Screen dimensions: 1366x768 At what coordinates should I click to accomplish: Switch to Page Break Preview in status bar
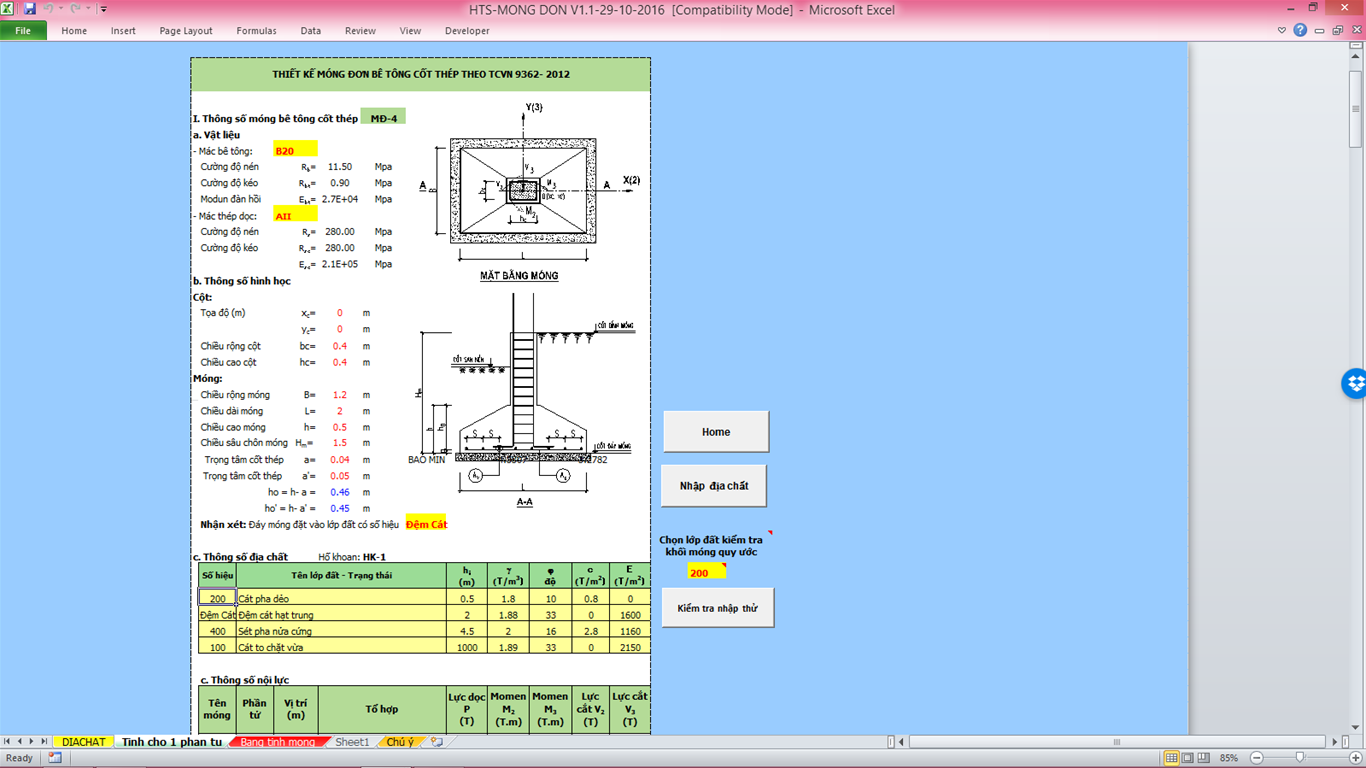pos(1203,758)
